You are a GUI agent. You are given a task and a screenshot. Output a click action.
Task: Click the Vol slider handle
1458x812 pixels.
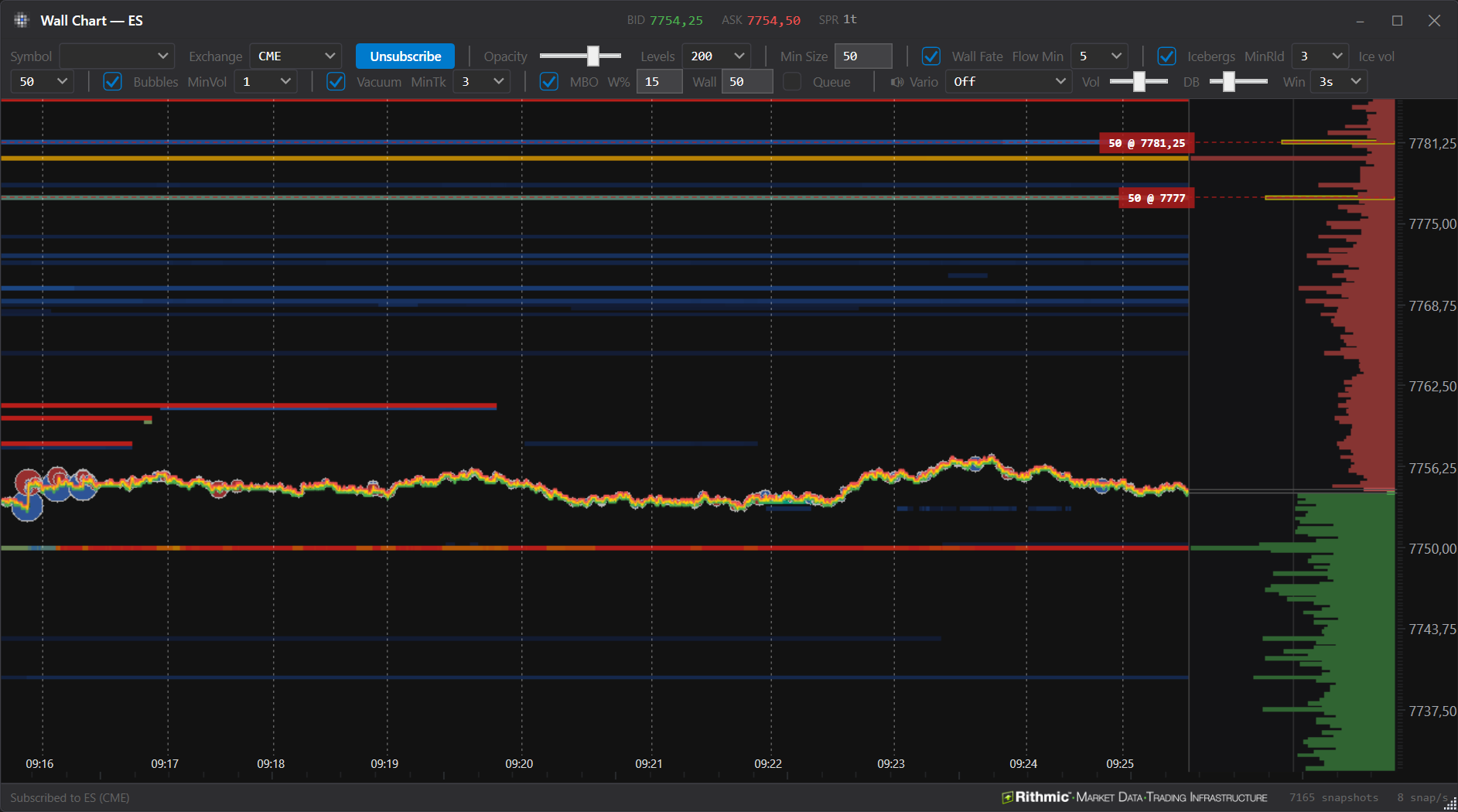click(1139, 81)
